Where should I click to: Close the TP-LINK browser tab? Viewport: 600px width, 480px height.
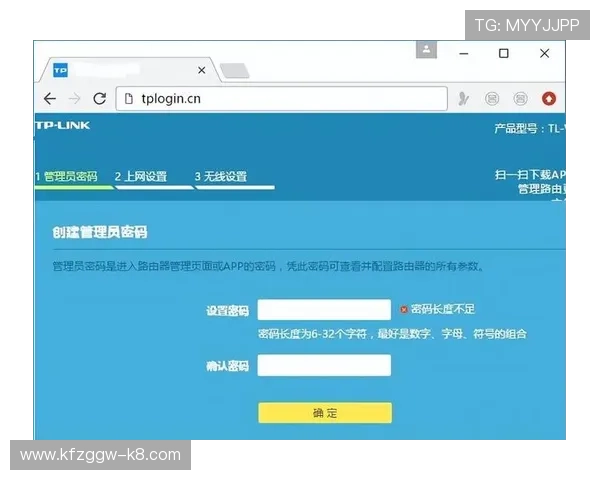click(x=202, y=70)
